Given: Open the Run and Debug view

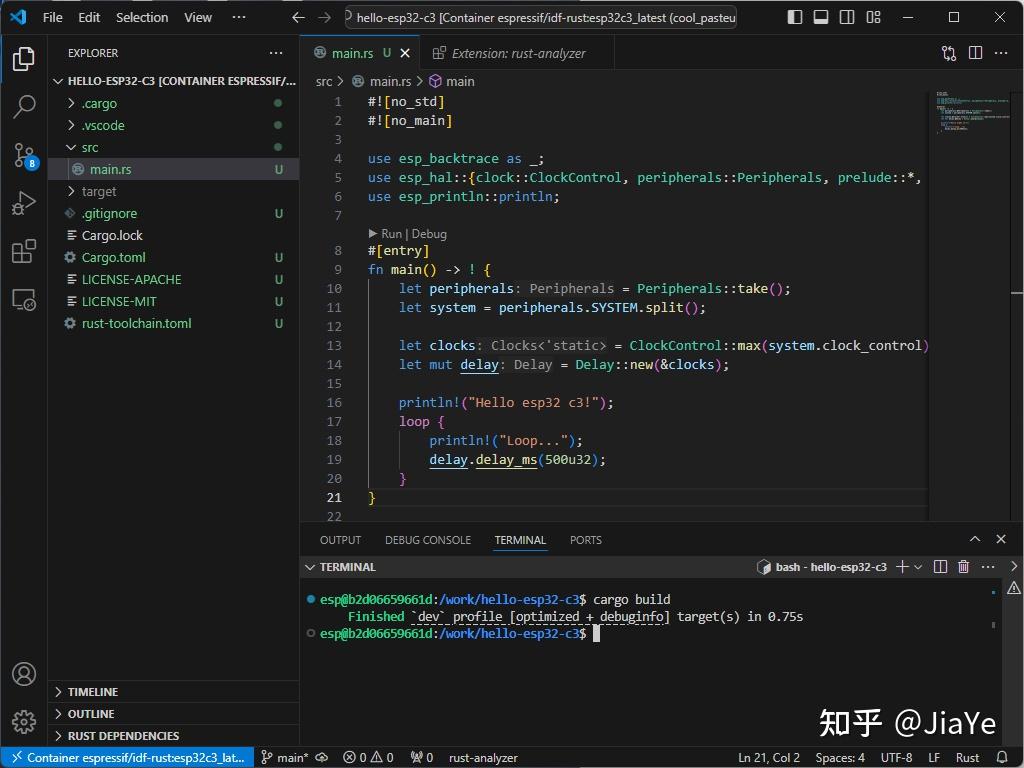Looking at the screenshot, I should click(24, 202).
